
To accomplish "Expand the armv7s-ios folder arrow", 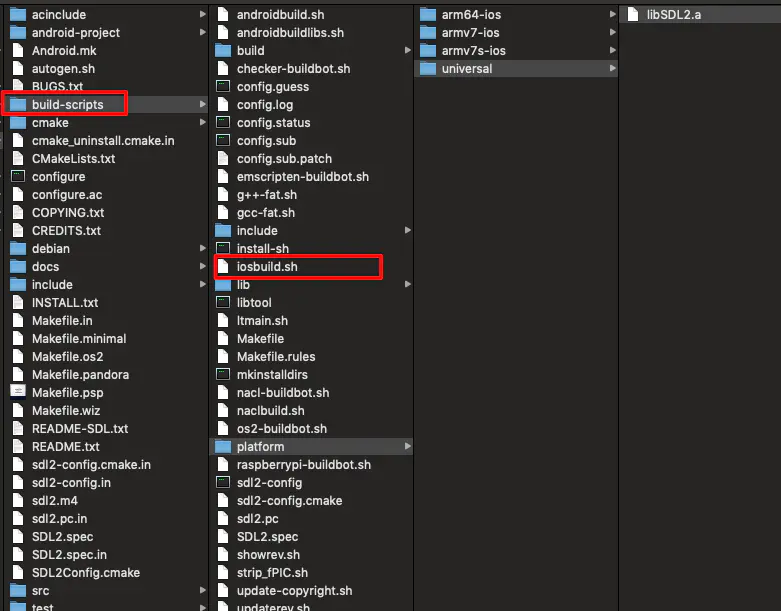I will pyautogui.click(x=613, y=50).
